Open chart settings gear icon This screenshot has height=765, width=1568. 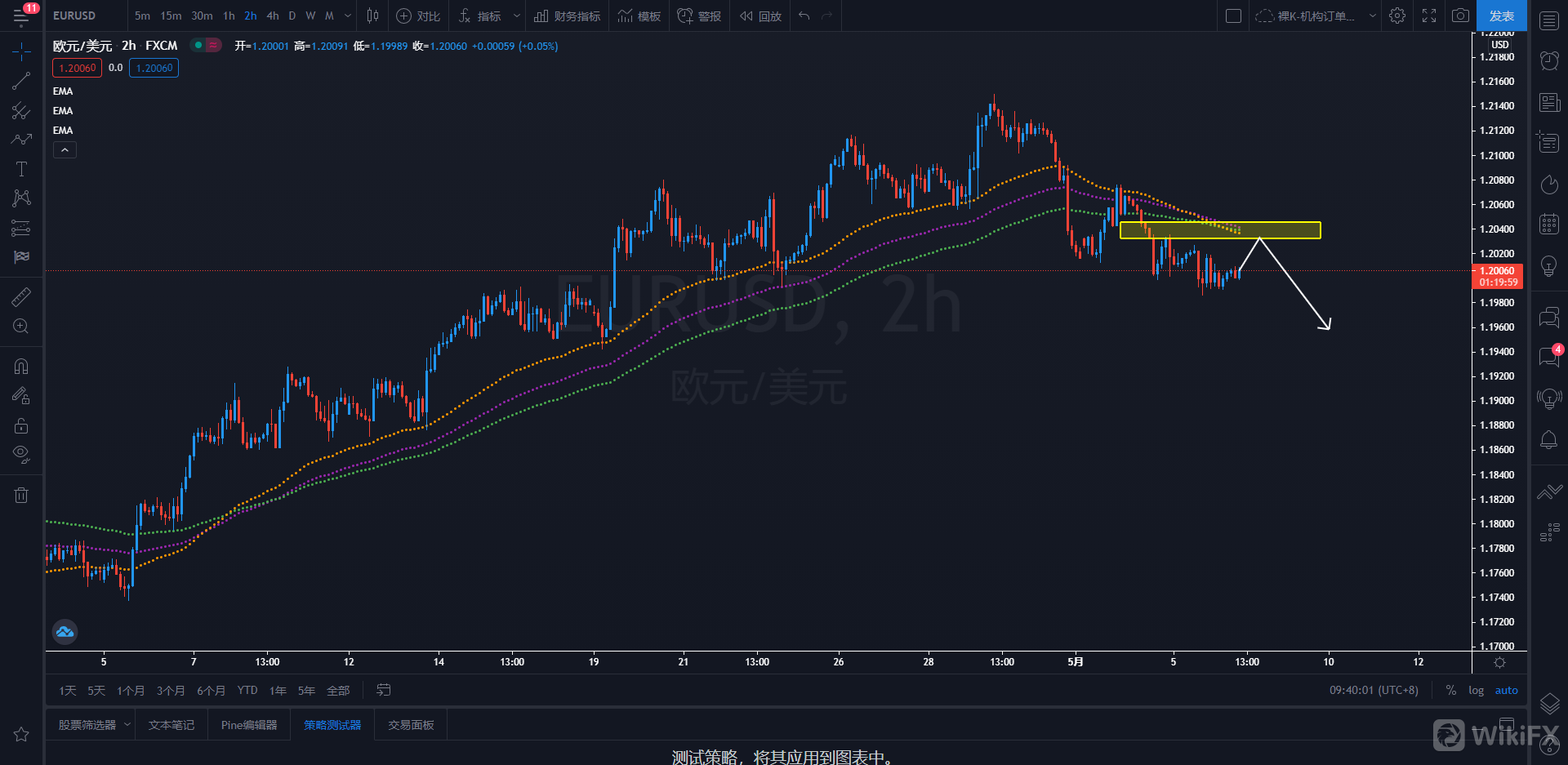click(x=1397, y=16)
